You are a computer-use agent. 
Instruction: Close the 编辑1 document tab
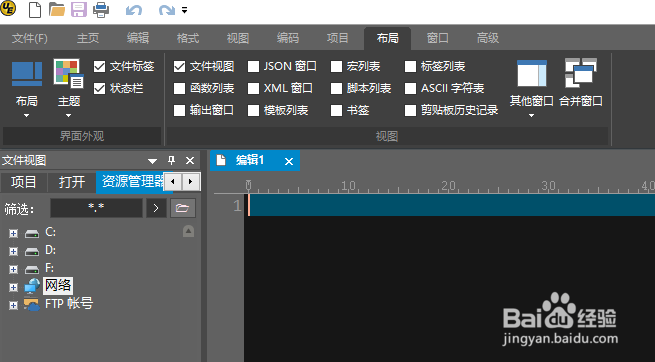pos(289,162)
